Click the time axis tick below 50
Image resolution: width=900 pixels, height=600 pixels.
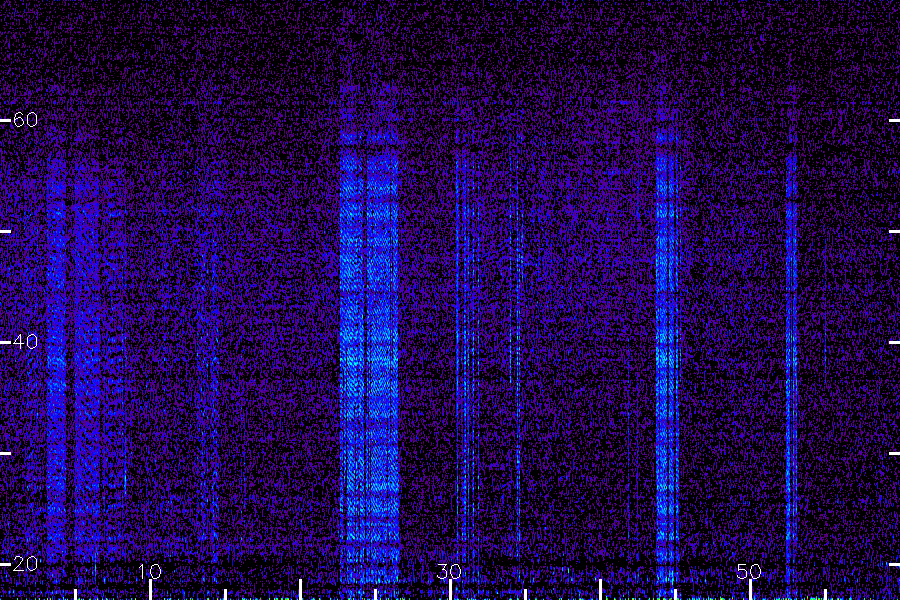(x=750, y=590)
